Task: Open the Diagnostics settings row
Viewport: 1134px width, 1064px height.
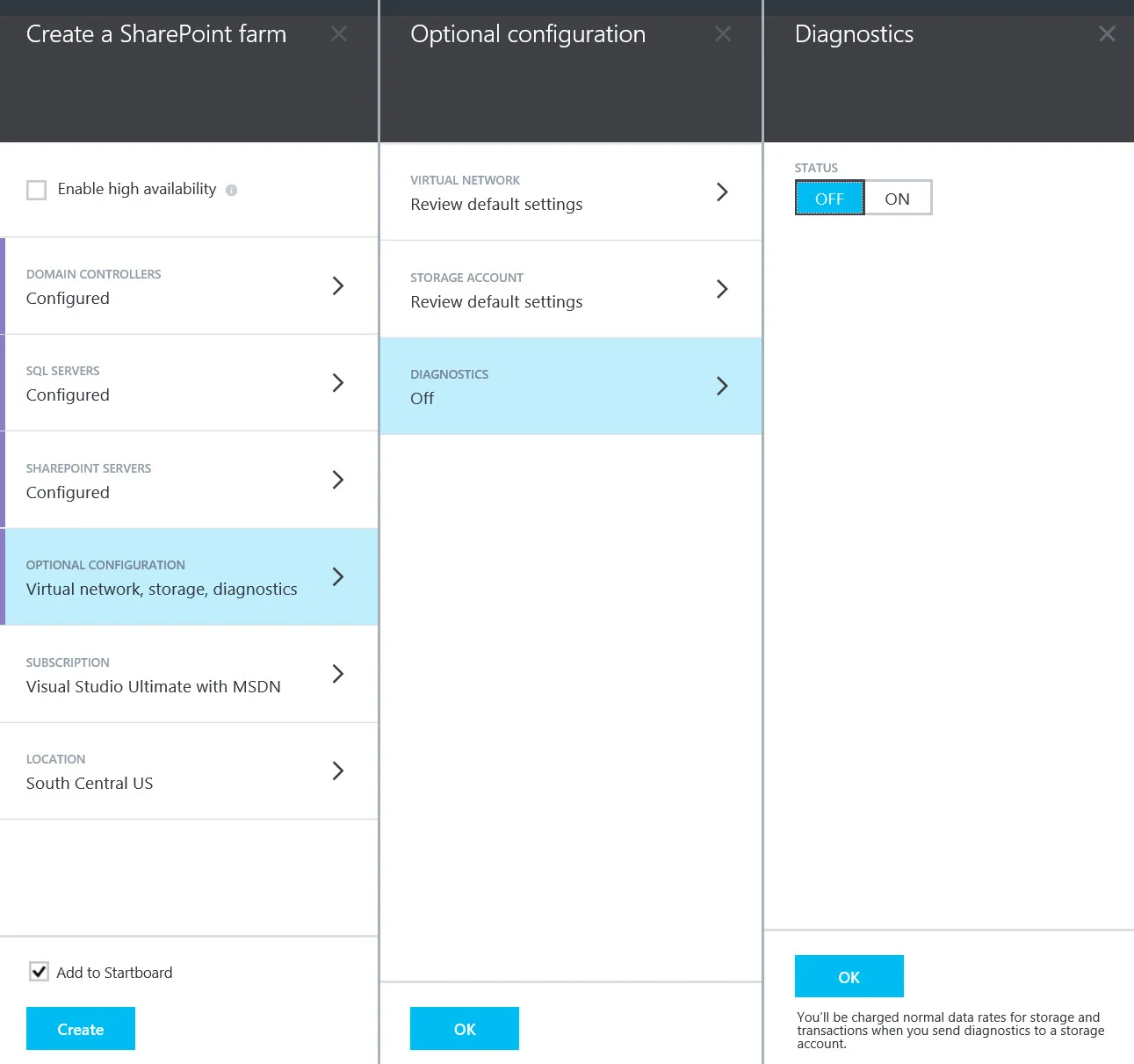Action: click(x=570, y=387)
